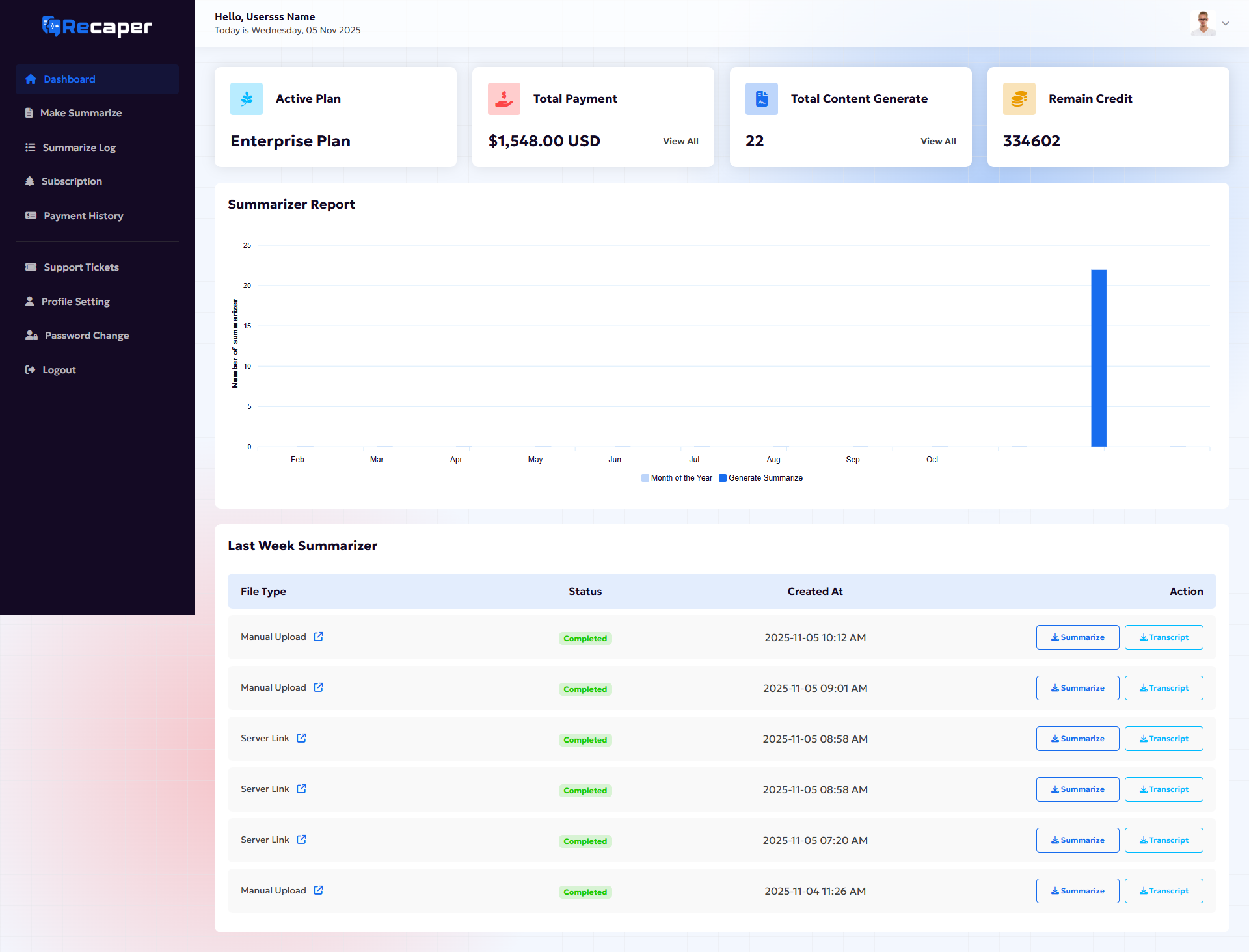
Task: Click the tall blue bar in chart
Action: tap(1099, 358)
